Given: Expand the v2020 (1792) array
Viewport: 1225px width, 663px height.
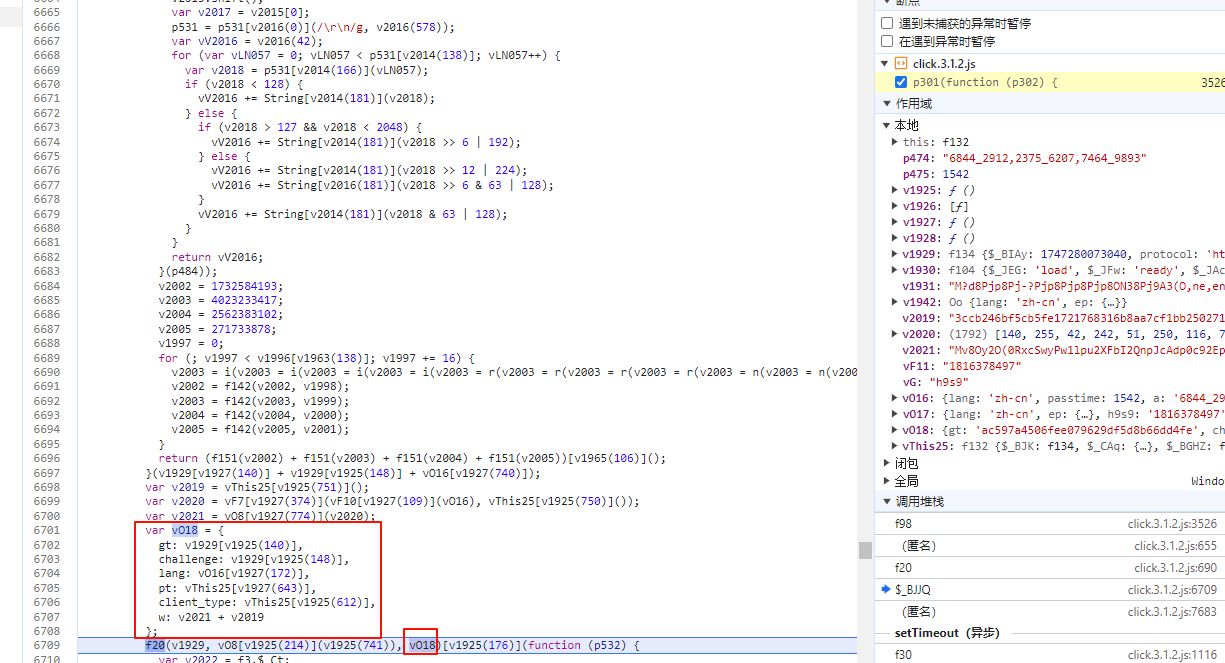Looking at the screenshot, I should 895,334.
